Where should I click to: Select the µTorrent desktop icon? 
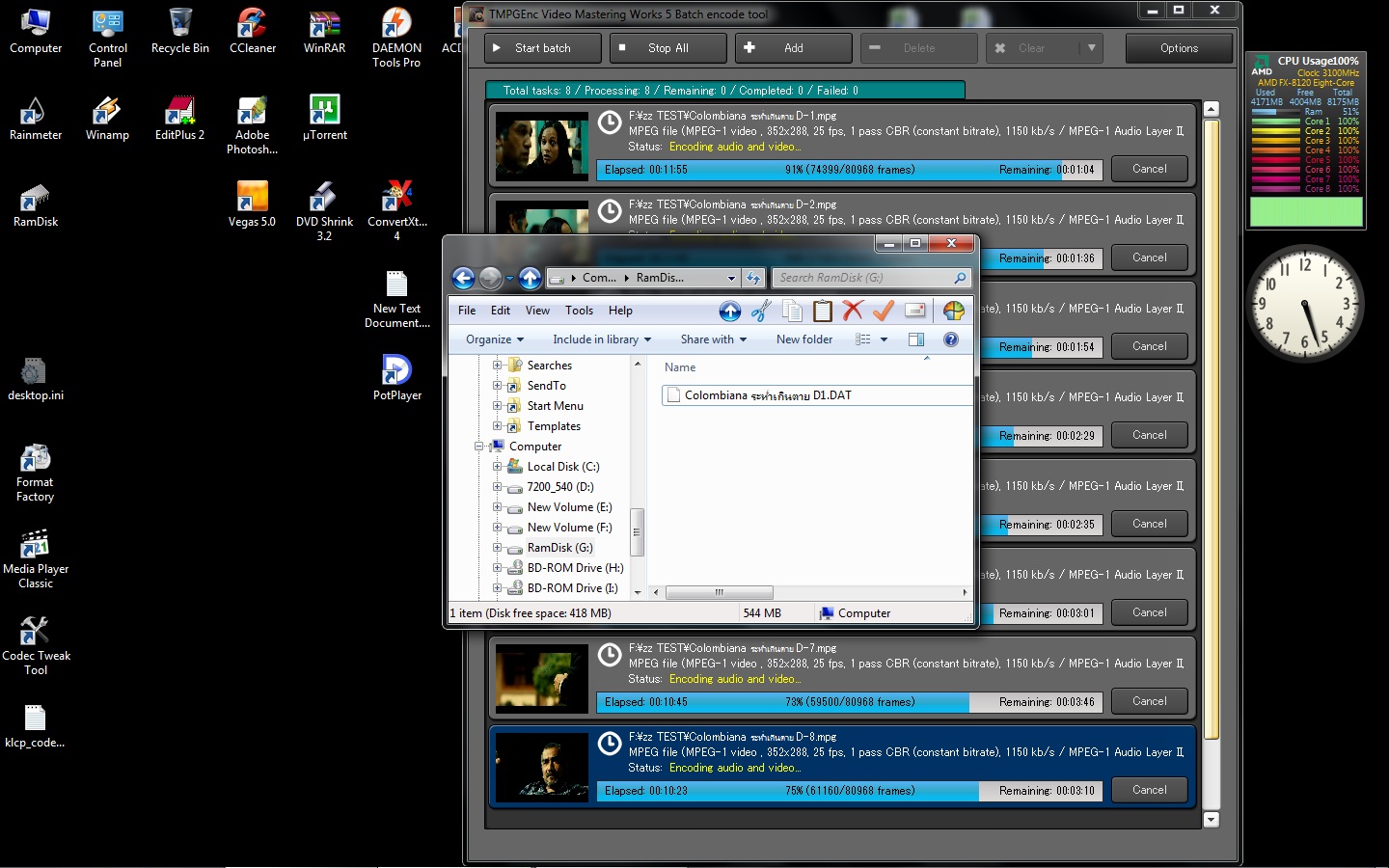point(324,119)
